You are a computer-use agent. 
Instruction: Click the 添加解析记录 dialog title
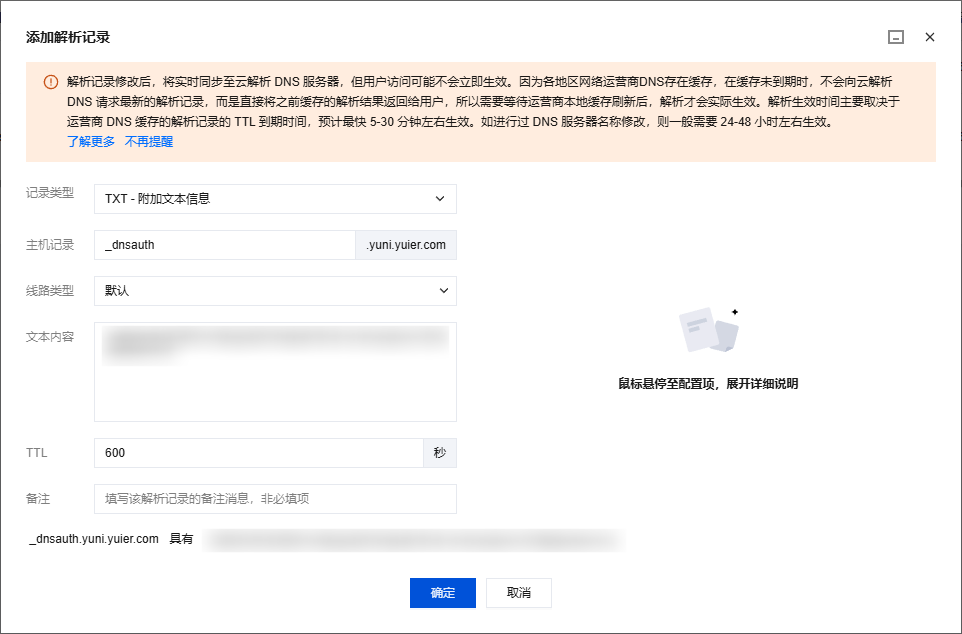pos(68,37)
